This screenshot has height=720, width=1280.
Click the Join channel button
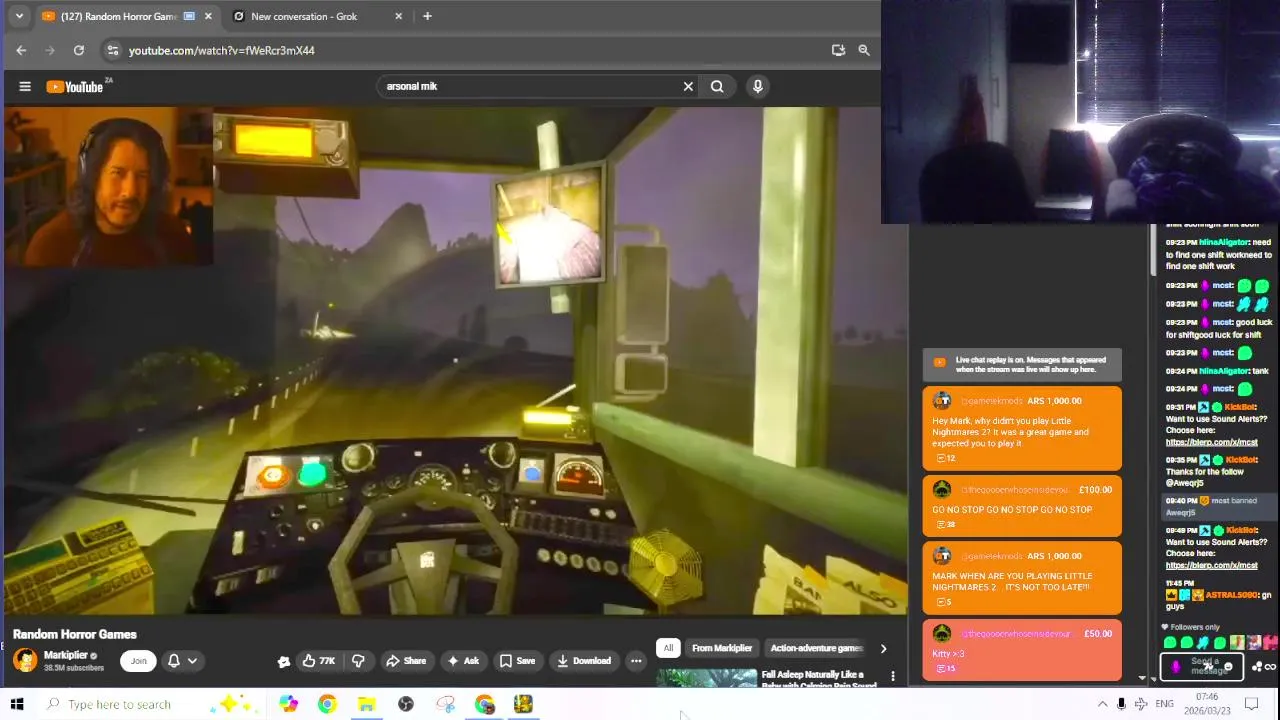pyautogui.click(x=139, y=661)
